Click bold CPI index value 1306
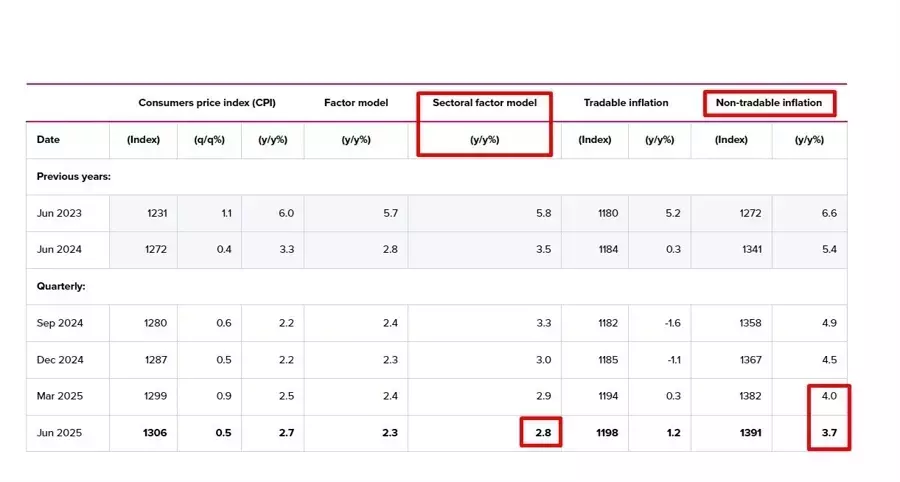The width and height of the screenshot is (900, 482). [155, 433]
